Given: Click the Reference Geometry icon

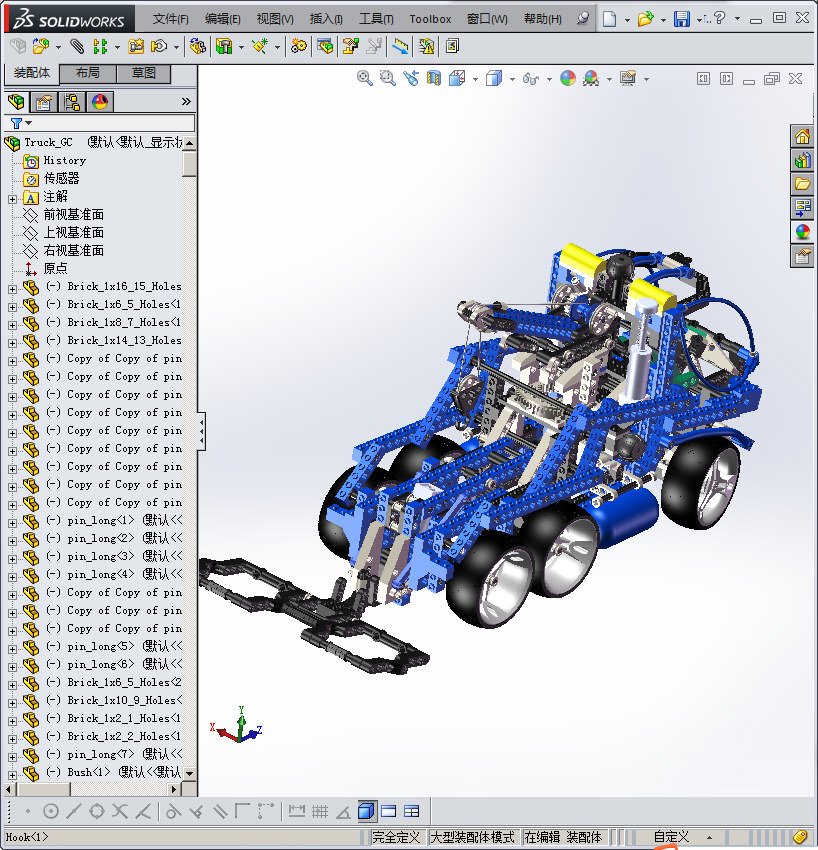Looking at the screenshot, I should [260, 47].
